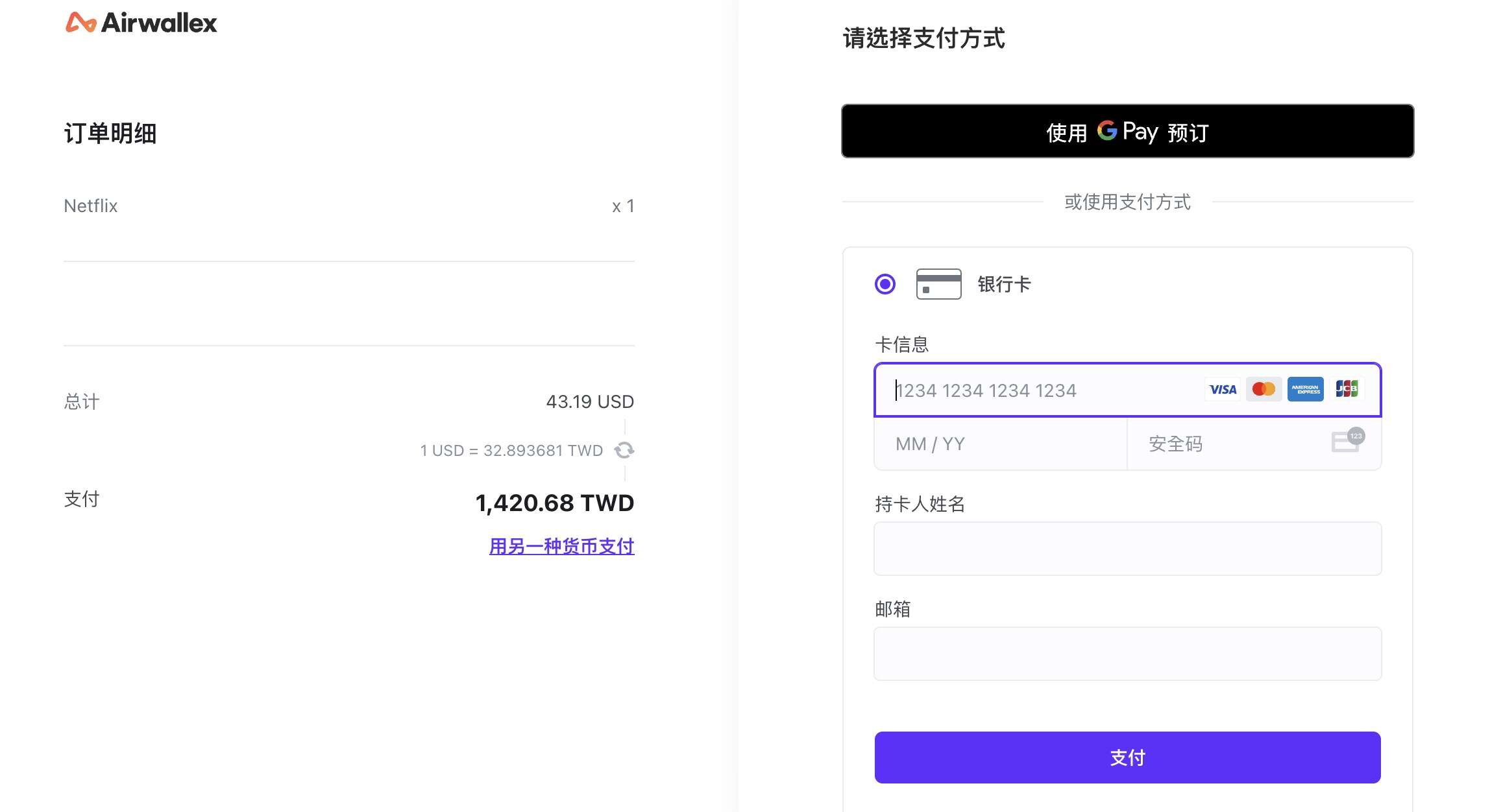The width and height of the screenshot is (1490, 812).
Task: Click the 1,420.68 TWD payment amount
Action: pos(554,503)
